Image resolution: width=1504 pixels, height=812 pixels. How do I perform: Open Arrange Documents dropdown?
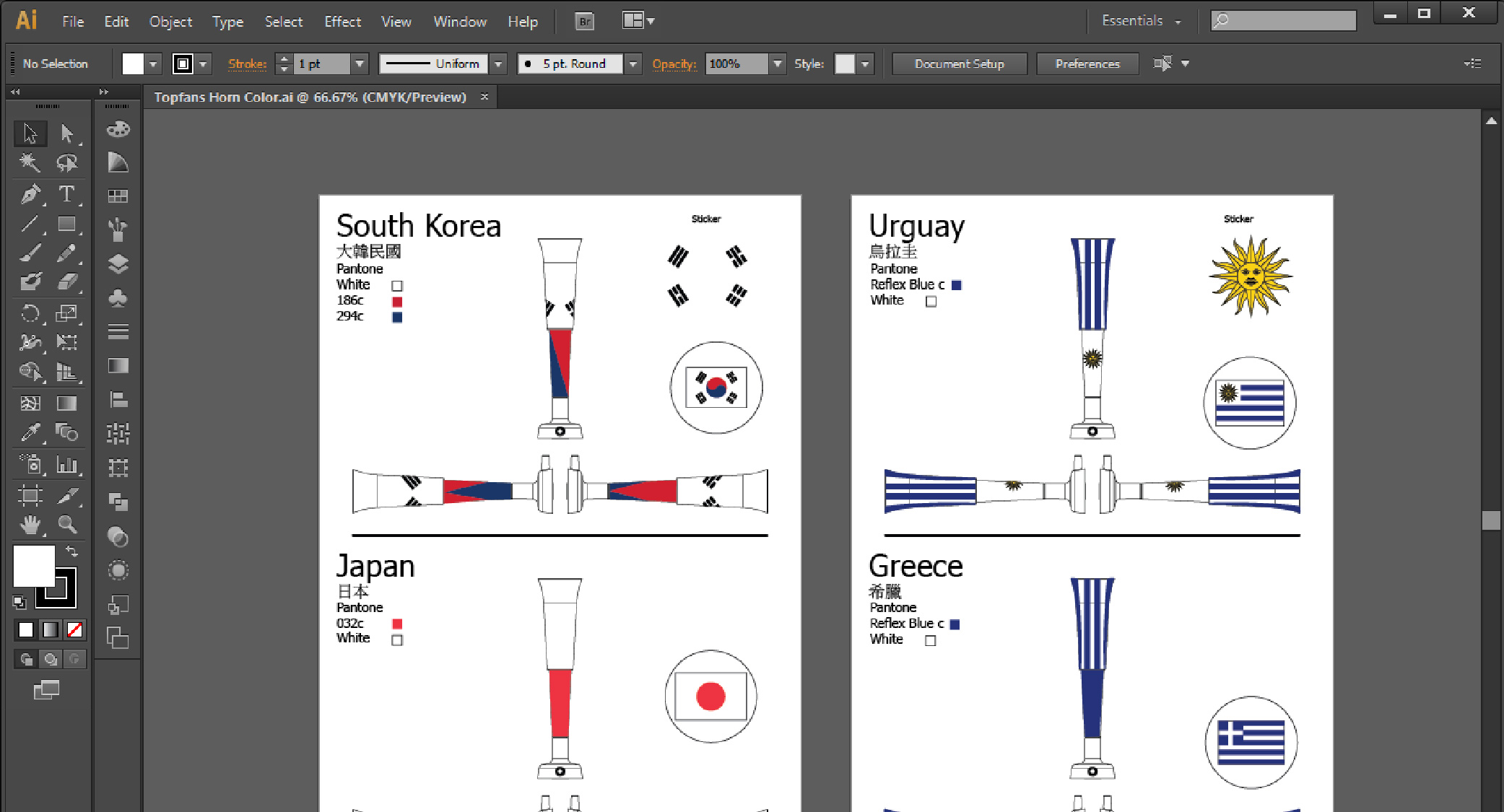[x=639, y=21]
